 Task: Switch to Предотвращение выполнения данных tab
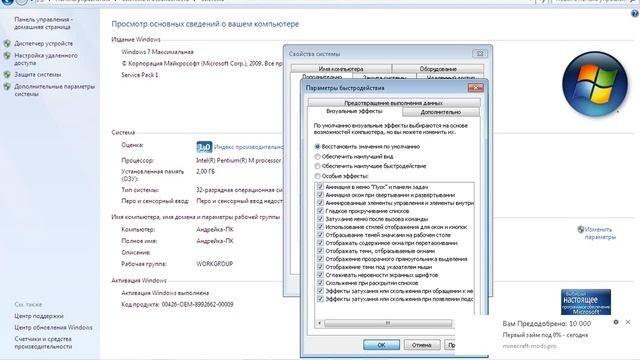(x=393, y=103)
